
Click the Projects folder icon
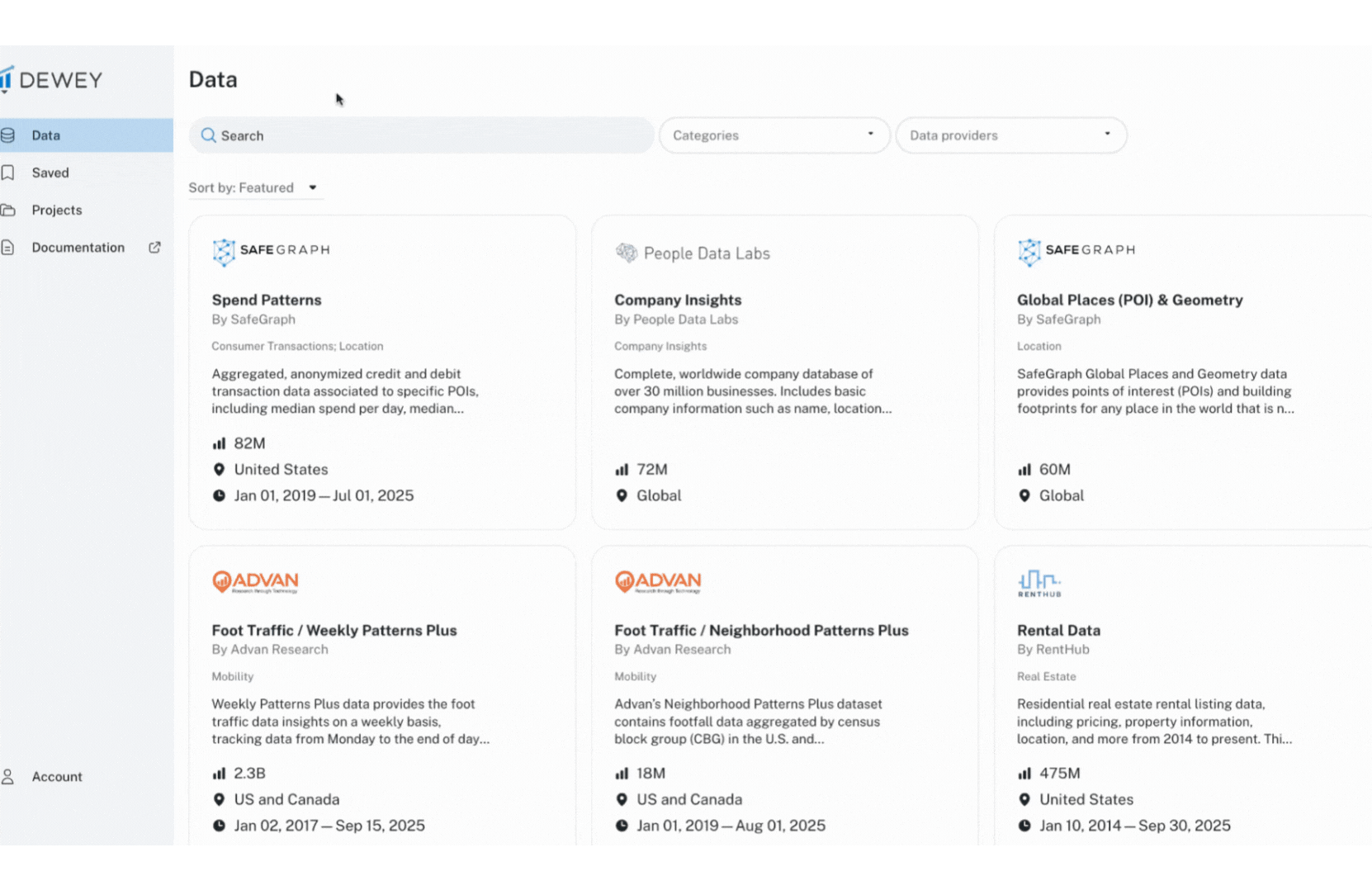tap(8, 210)
